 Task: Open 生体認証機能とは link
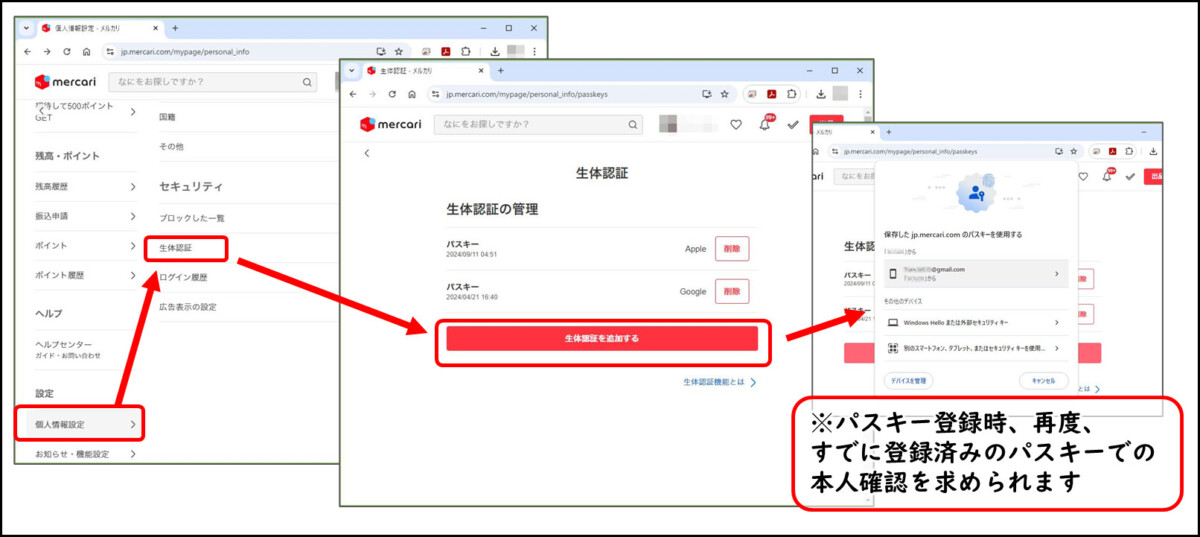coord(720,382)
